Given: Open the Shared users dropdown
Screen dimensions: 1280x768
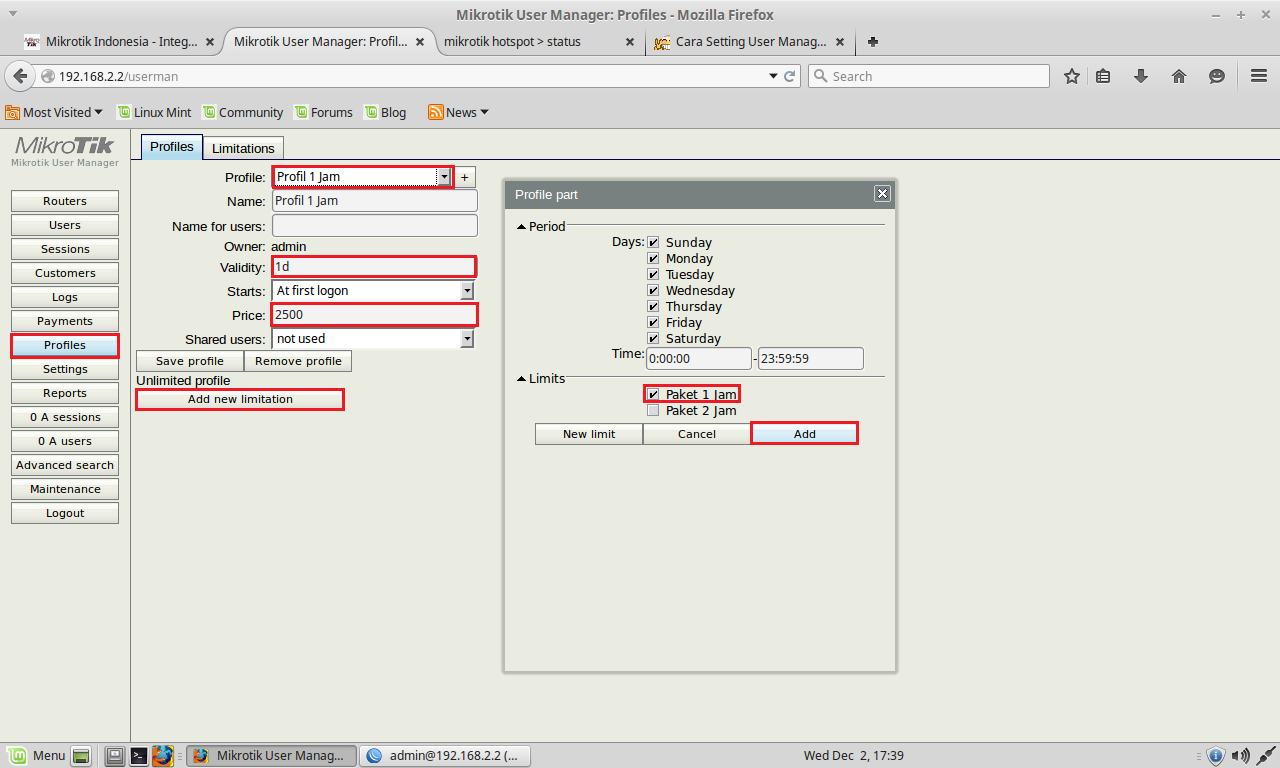Looking at the screenshot, I should tap(466, 339).
